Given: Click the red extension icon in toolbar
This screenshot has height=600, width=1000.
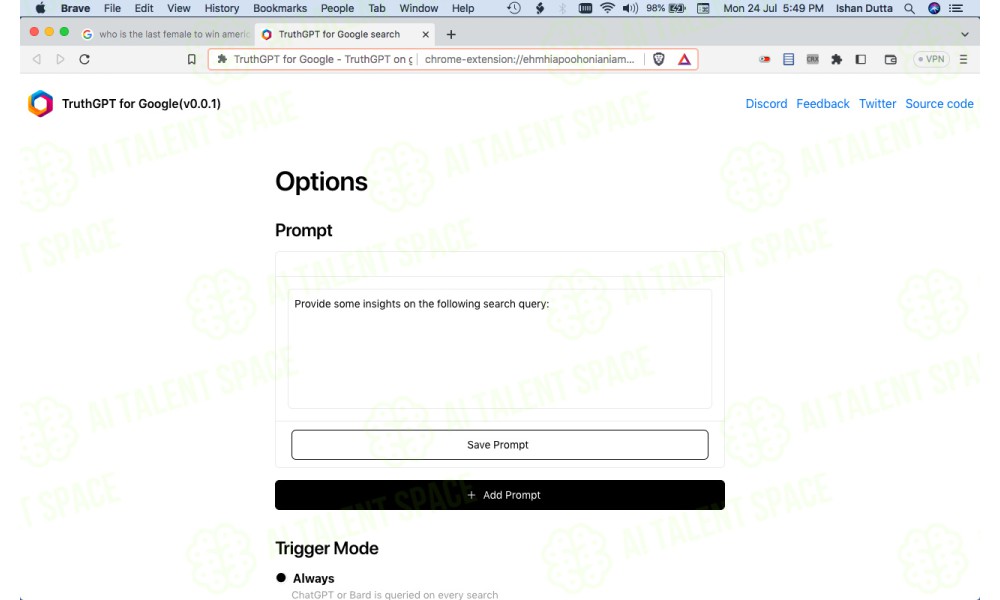Looking at the screenshot, I should (x=764, y=59).
